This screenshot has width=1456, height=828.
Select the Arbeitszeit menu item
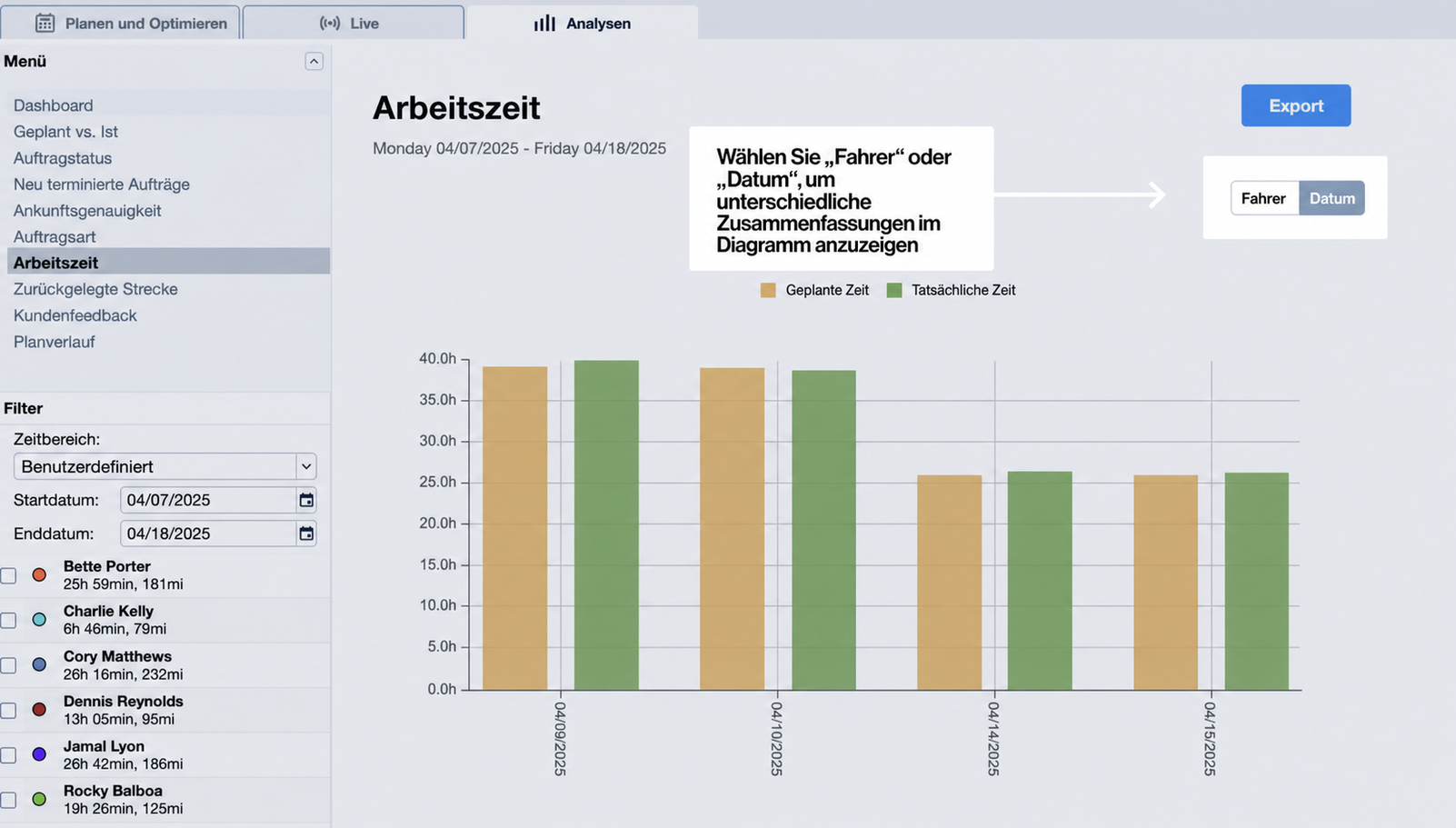pyautogui.click(x=168, y=263)
